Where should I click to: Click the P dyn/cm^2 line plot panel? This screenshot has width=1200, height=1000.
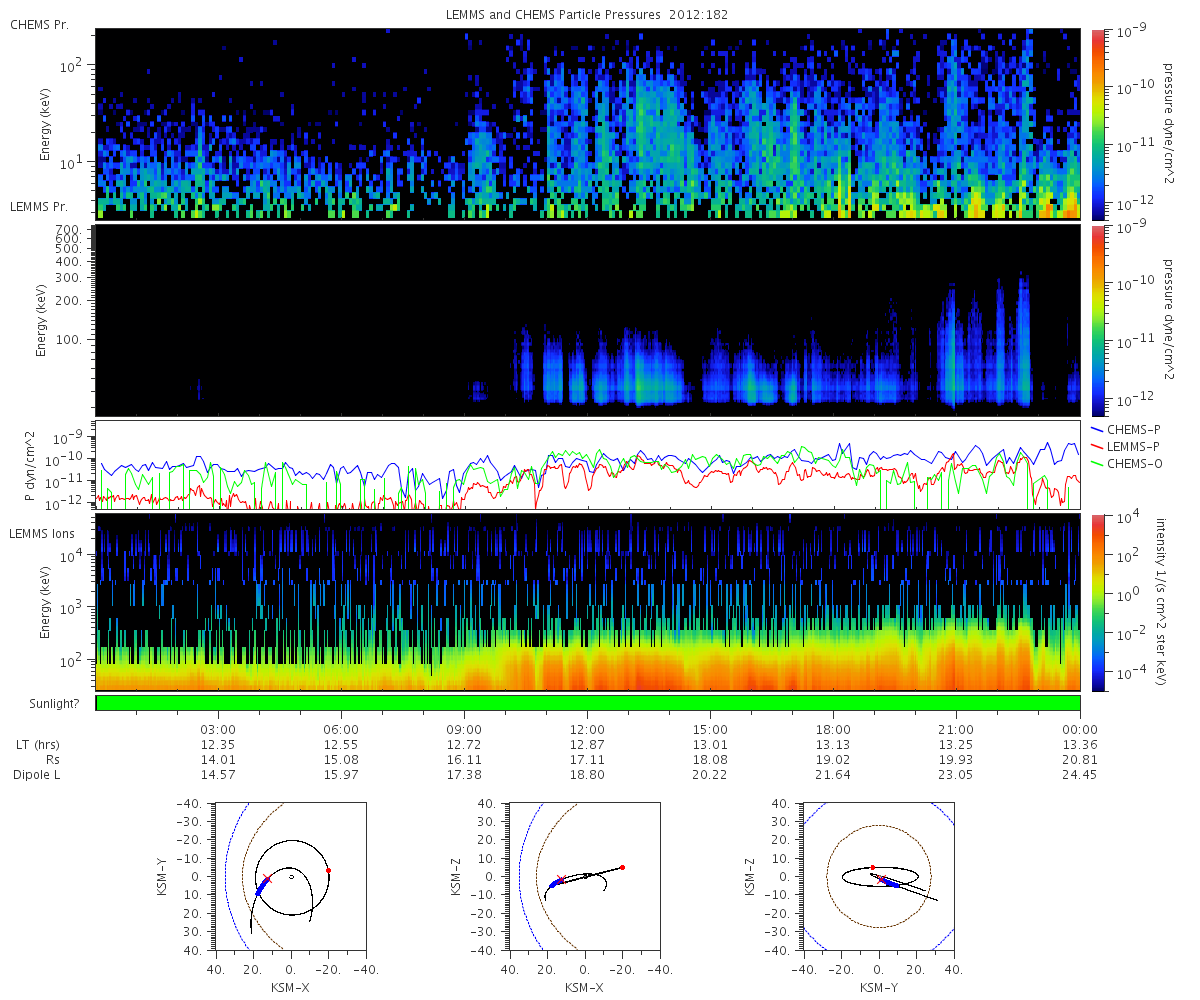point(588,465)
